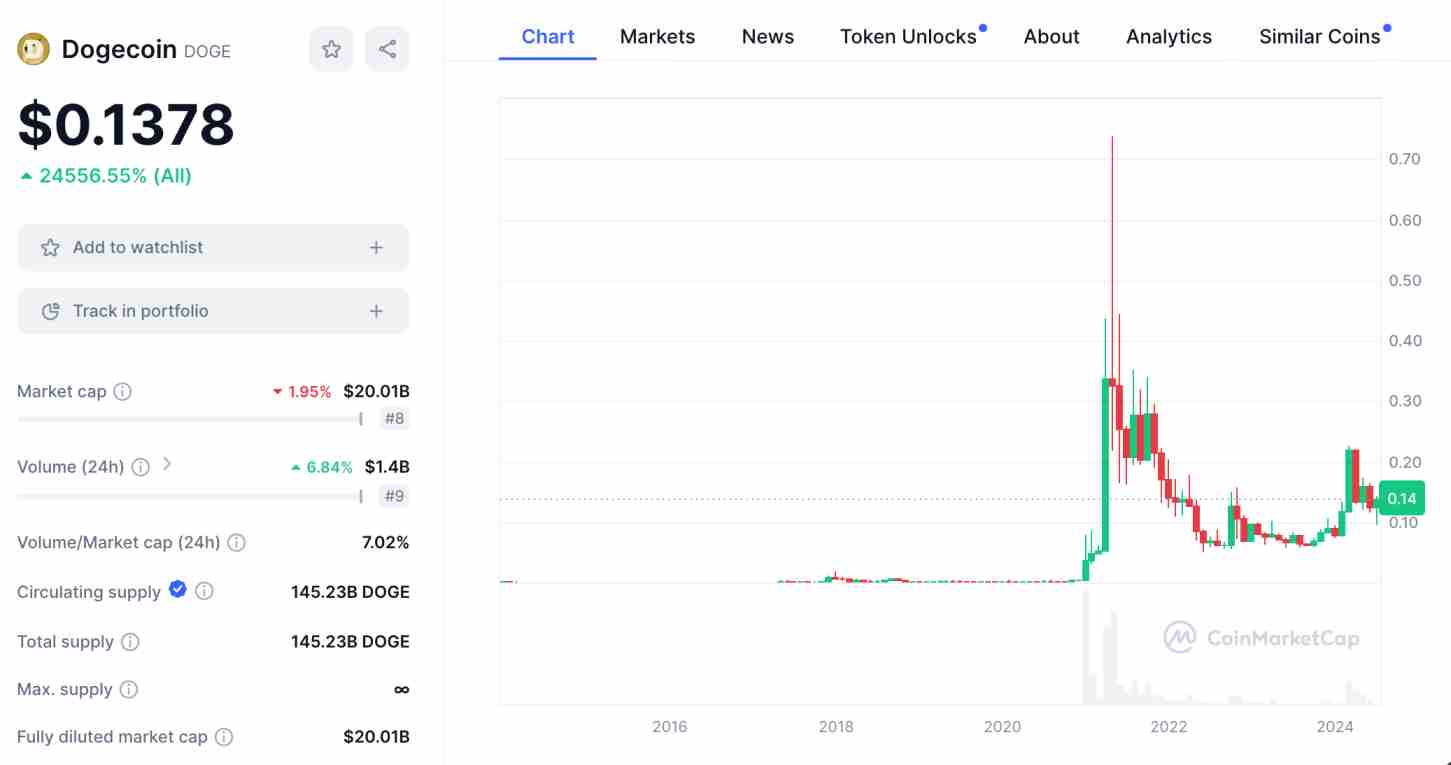Open the Token Unlocks tab

(908, 37)
